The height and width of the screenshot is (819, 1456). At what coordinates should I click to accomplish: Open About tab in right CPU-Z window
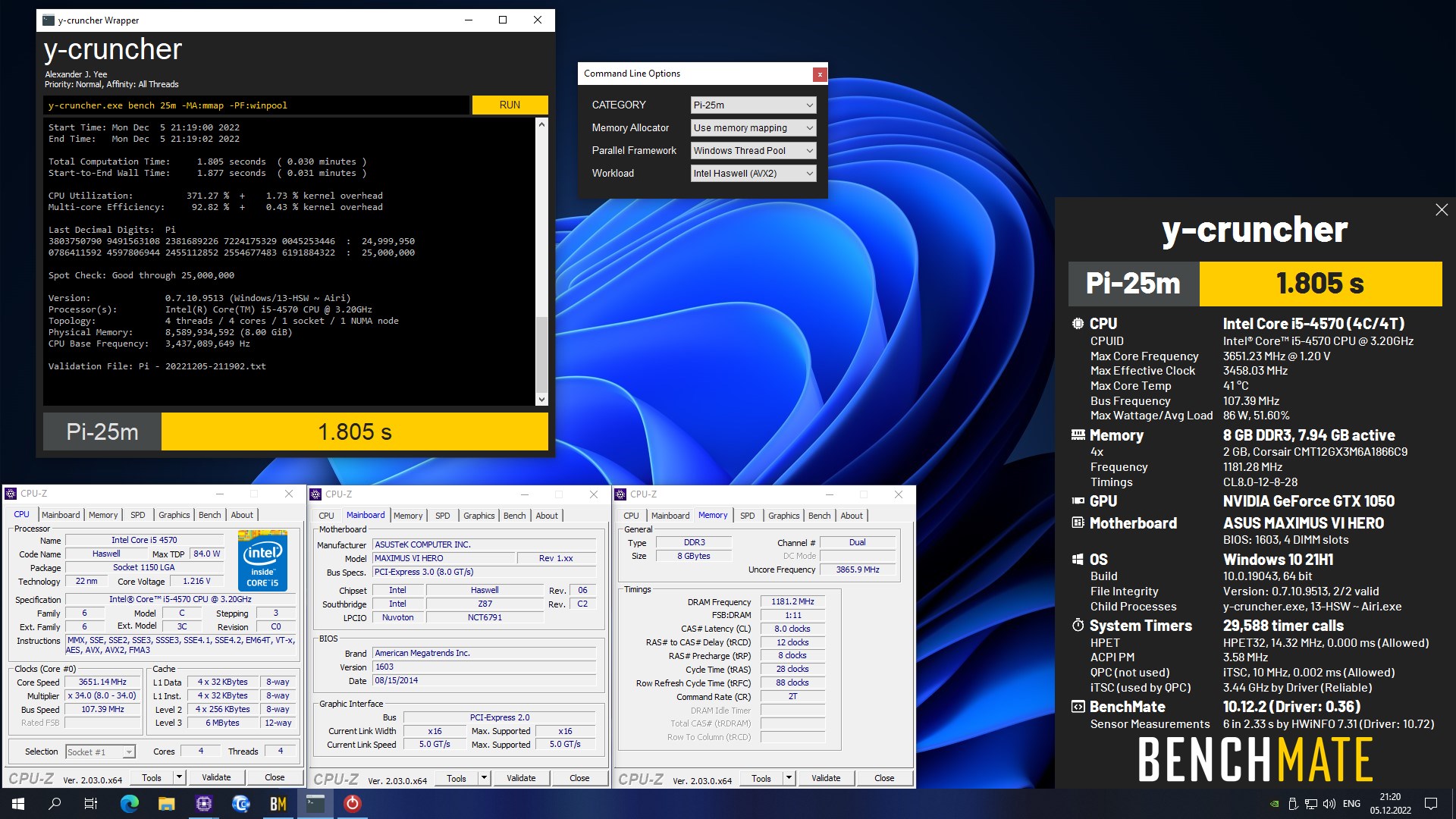852,516
